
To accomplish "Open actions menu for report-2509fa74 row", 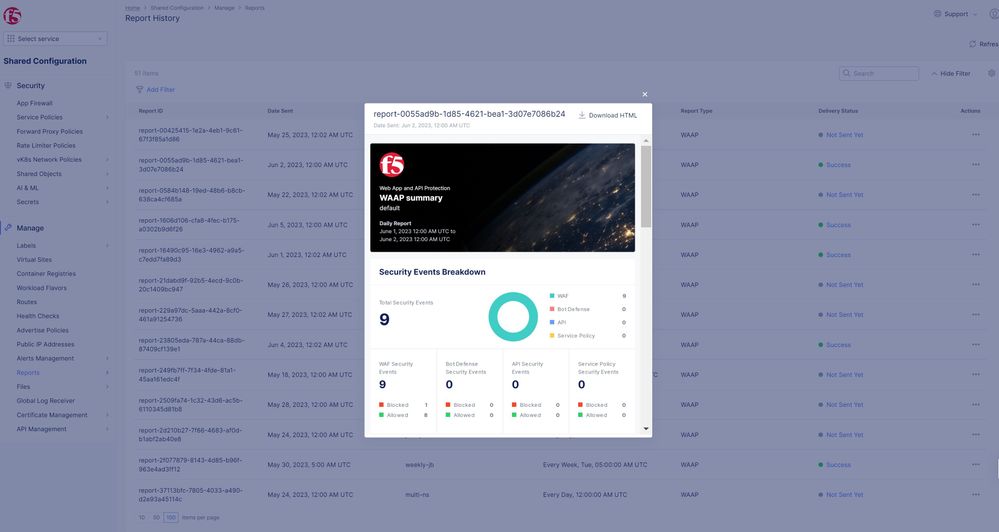I will (x=975, y=405).
